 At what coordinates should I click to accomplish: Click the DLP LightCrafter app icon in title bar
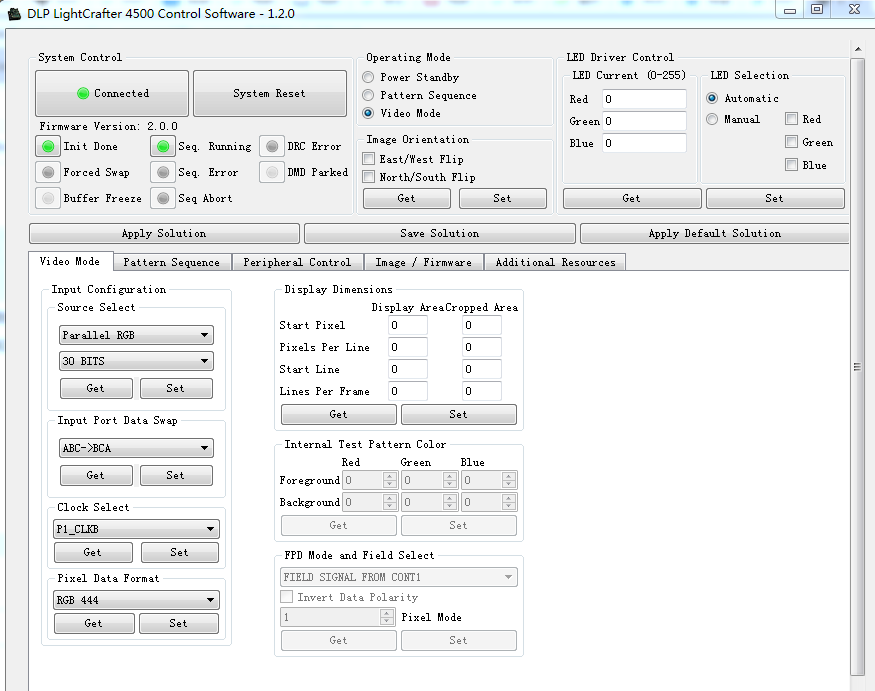tap(15, 13)
